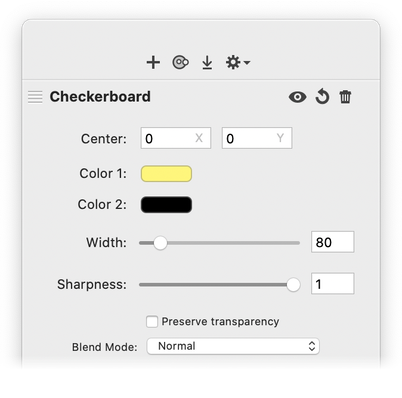Hide Checkerboard effect with eye icon
402x398 pixels.
[x=297, y=97]
